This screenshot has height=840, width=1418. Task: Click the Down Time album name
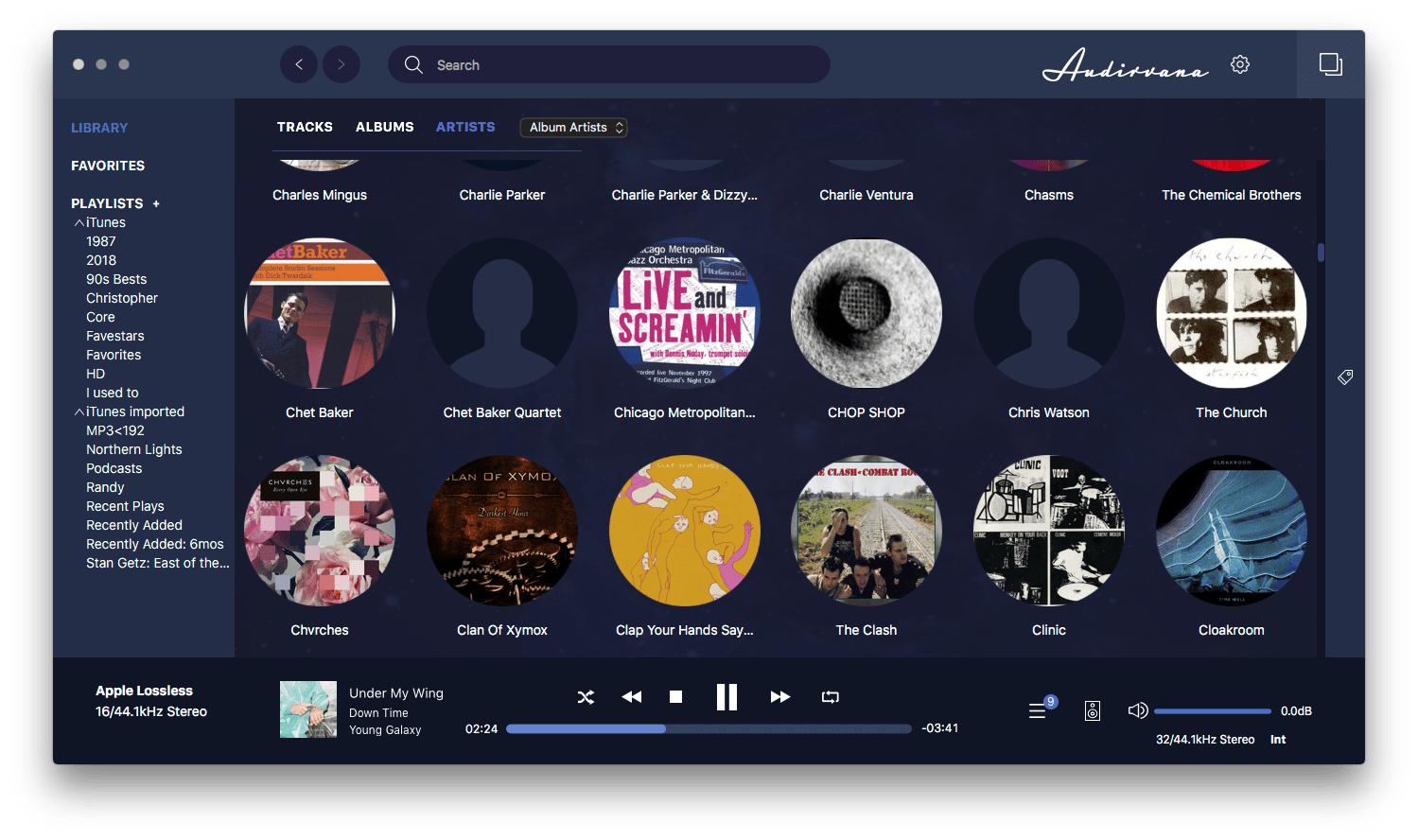pyautogui.click(x=378, y=713)
